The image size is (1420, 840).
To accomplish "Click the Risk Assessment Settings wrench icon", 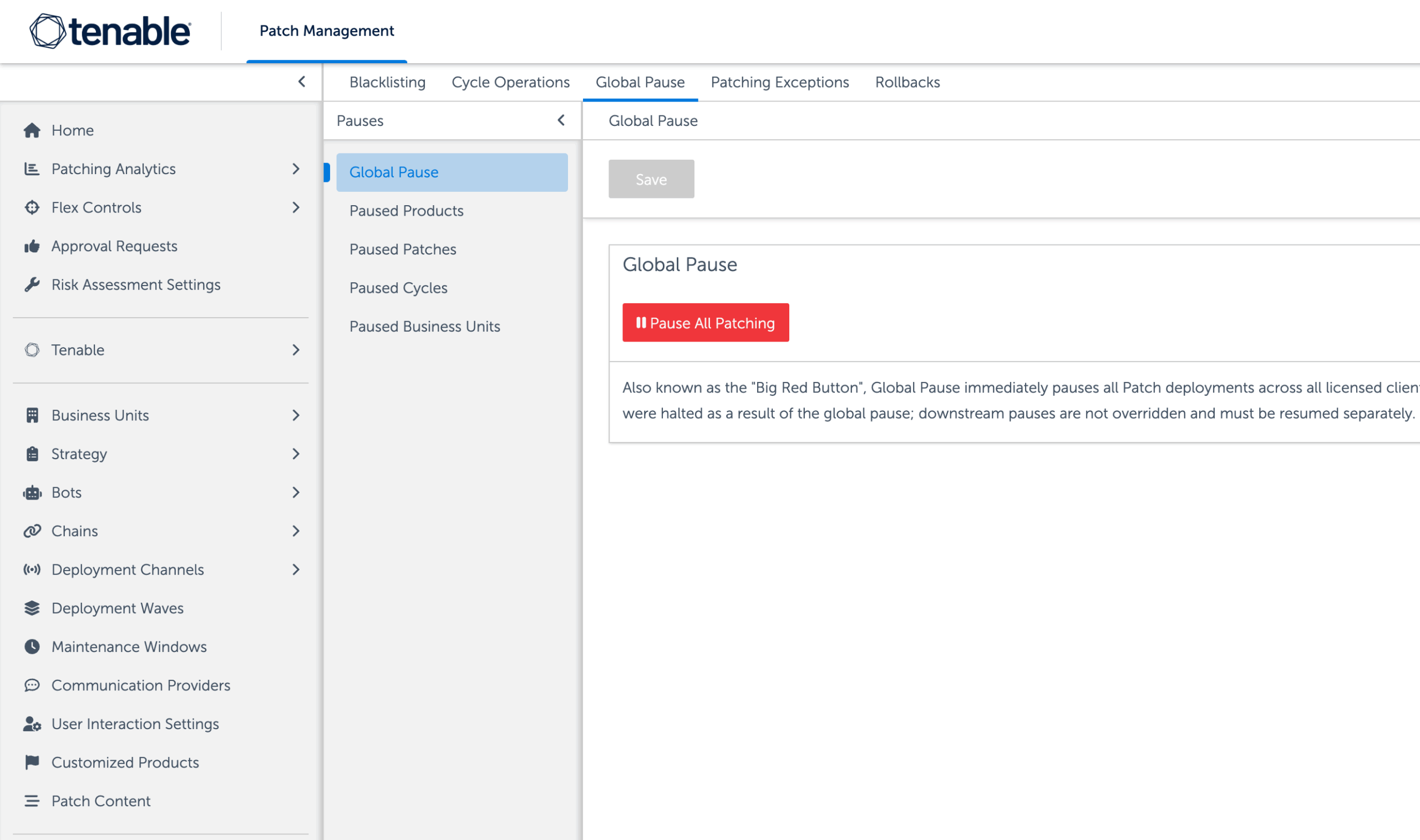I will [x=32, y=285].
